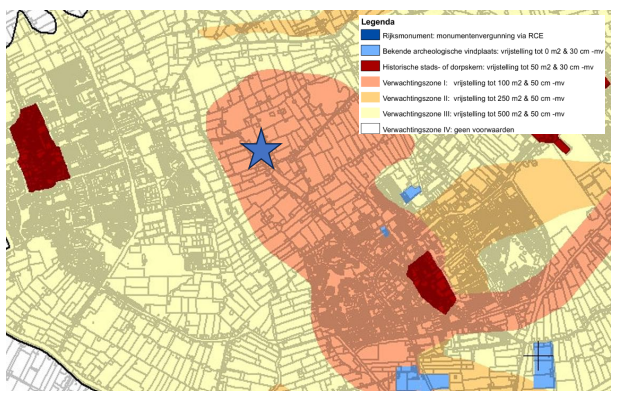The height and width of the screenshot is (399, 617).
Task: Click the orange Verwachtingszone II swatch
Action: pyautogui.click(x=370, y=98)
